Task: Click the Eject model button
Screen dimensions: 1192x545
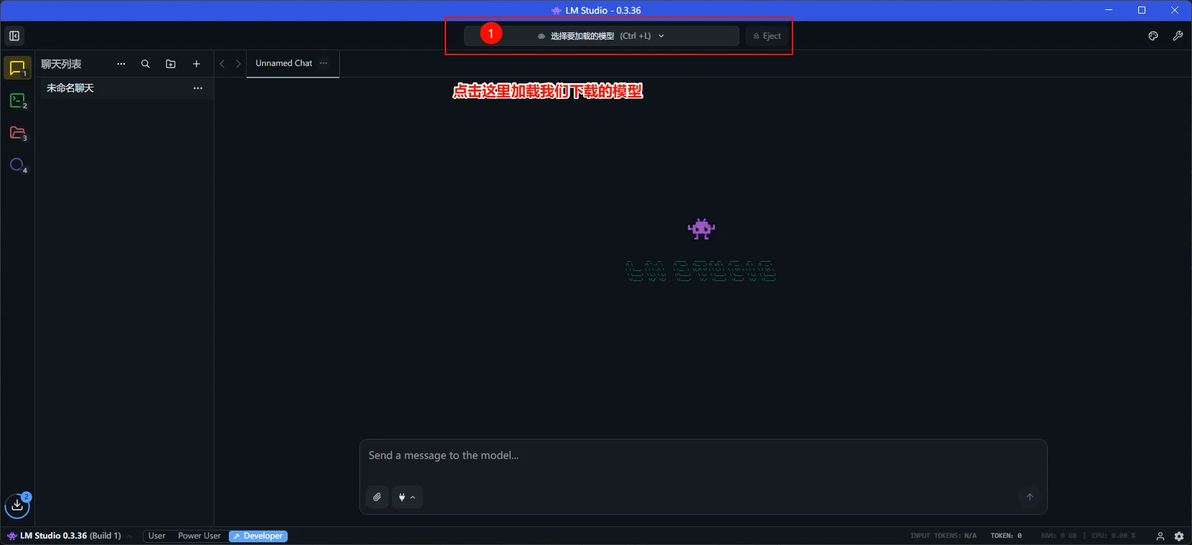Action: [x=767, y=36]
